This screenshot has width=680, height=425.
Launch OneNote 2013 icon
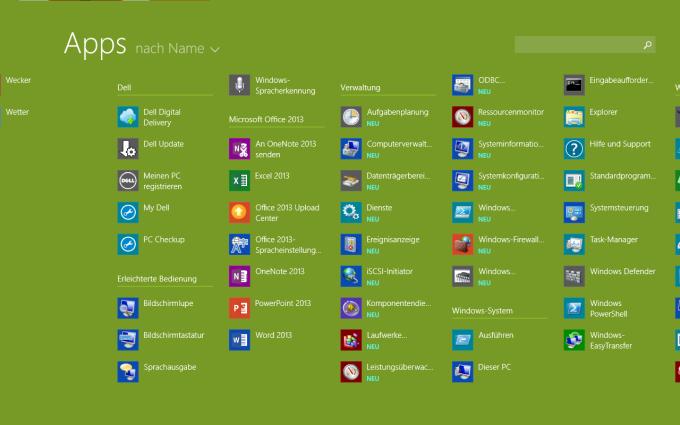point(239,276)
